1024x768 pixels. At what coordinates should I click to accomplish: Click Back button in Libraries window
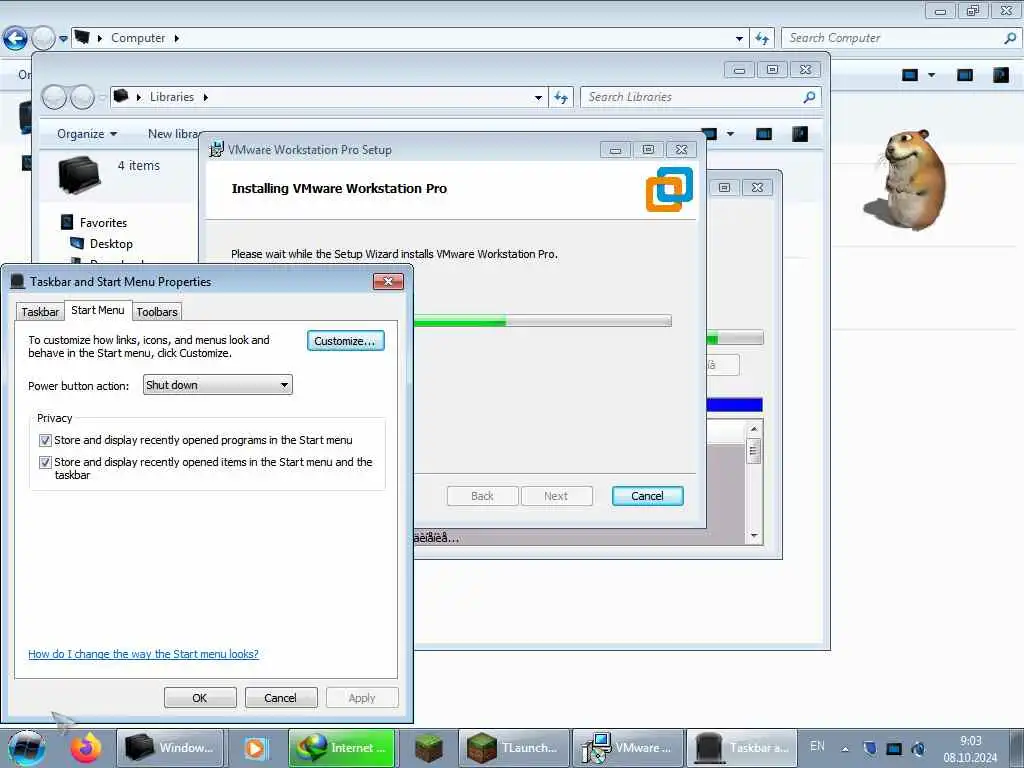[54, 97]
